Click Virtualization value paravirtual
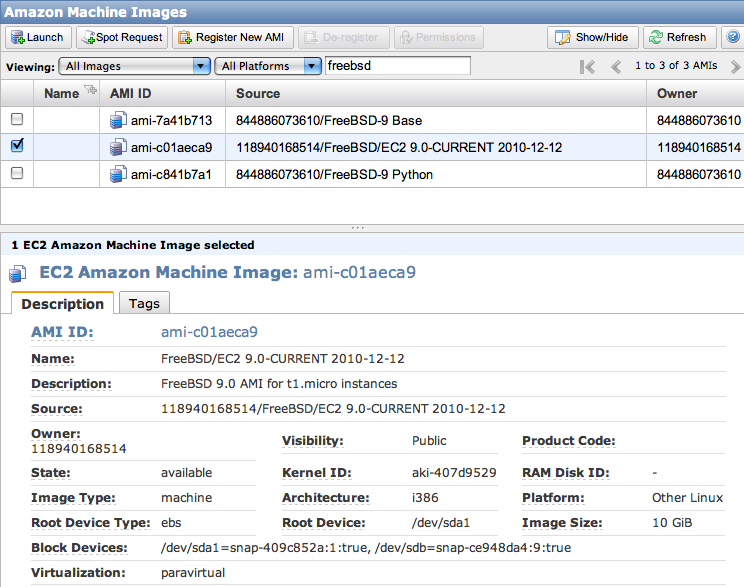 [x=193, y=573]
